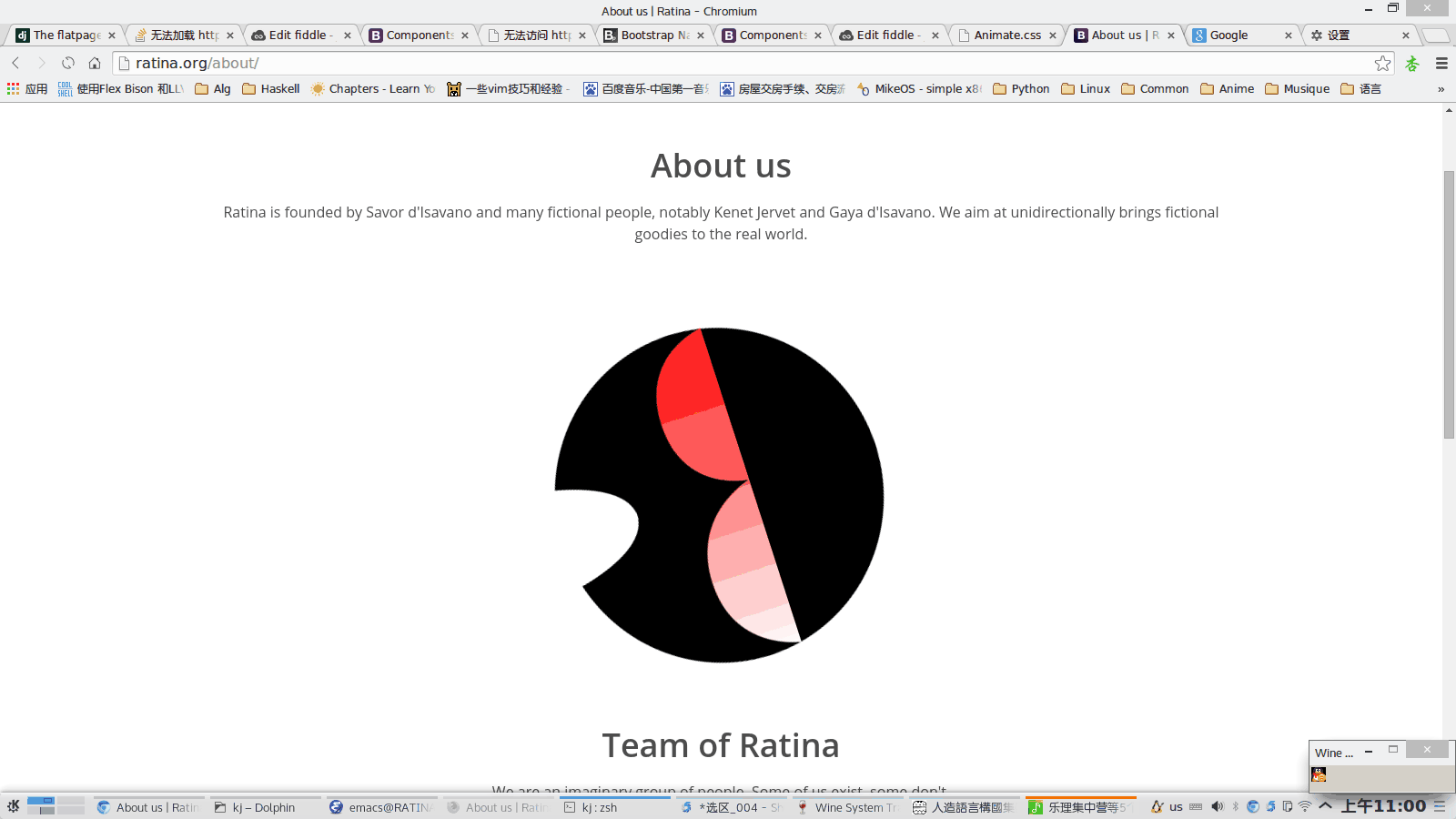This screenshot has width=1456, height=819.
Task: Switch to emacs@RATINA in taskbar
Action: [x=382, y=807]
